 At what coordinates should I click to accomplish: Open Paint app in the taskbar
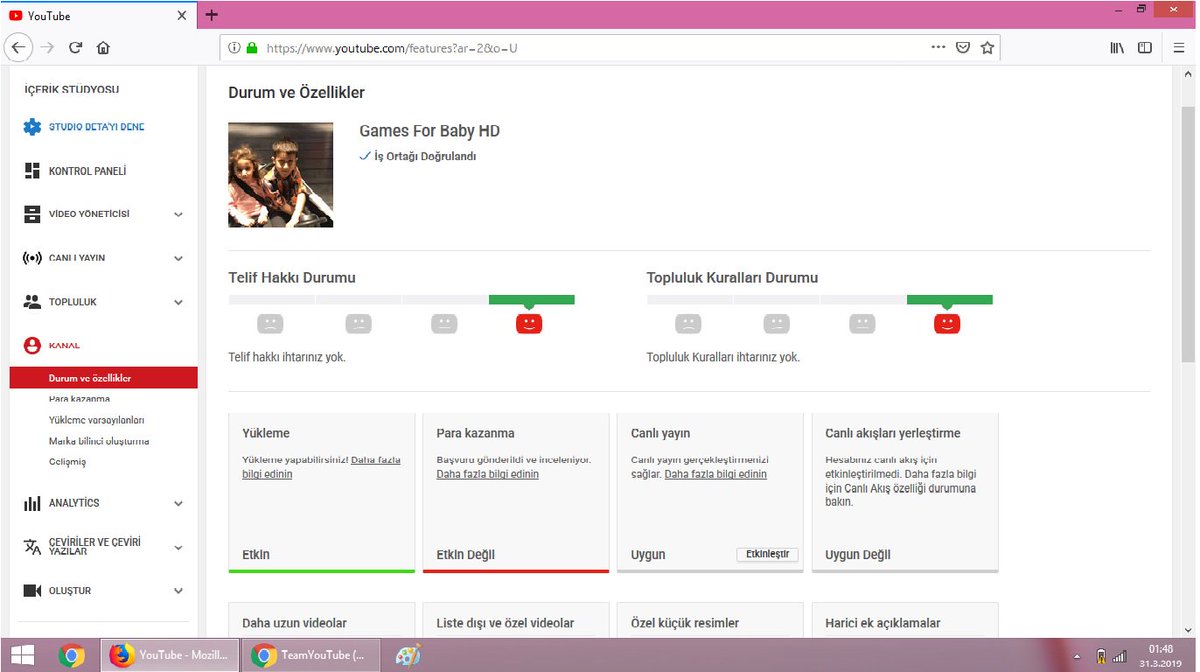coord(408,656)
